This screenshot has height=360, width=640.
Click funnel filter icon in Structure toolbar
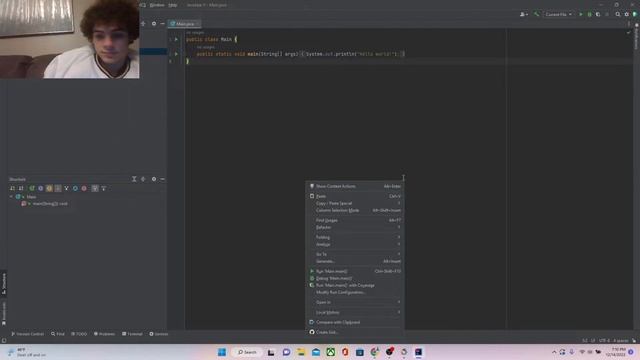coord(104,188)
